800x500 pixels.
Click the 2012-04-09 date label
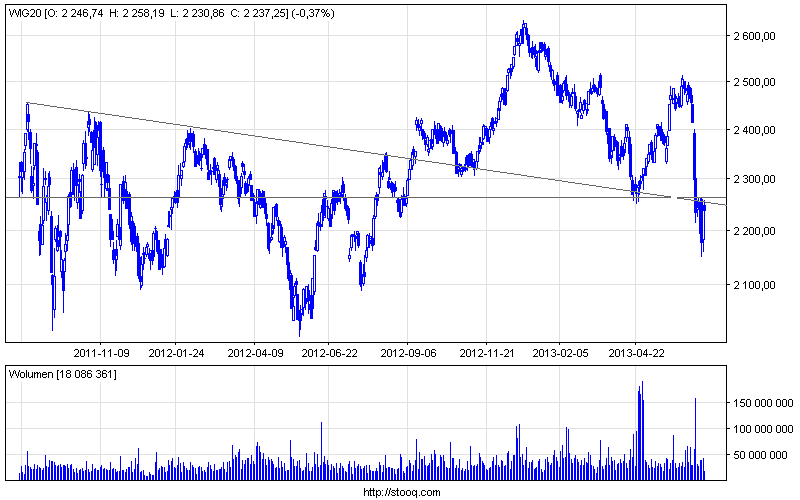[255, 353]
